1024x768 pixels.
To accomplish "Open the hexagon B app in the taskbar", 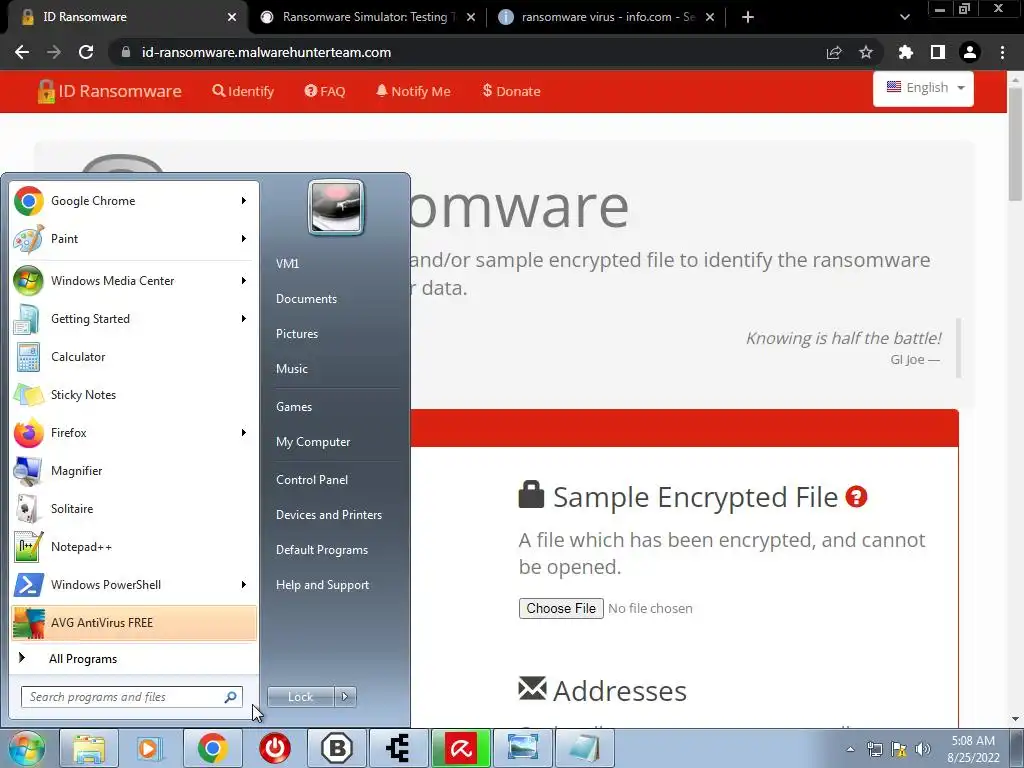I will tap(336, 748).
